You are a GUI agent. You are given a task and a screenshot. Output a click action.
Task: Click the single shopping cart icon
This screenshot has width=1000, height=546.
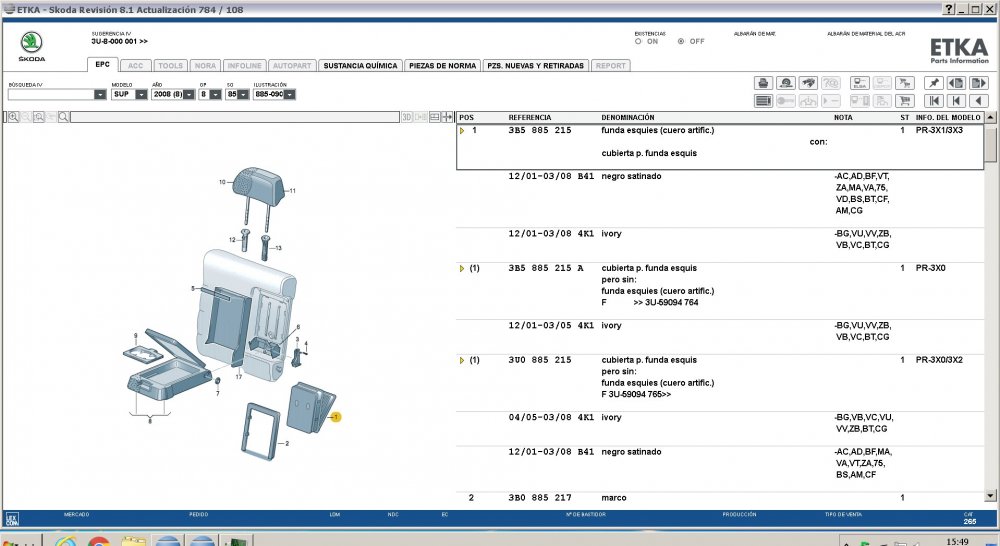tap(904, 101)
